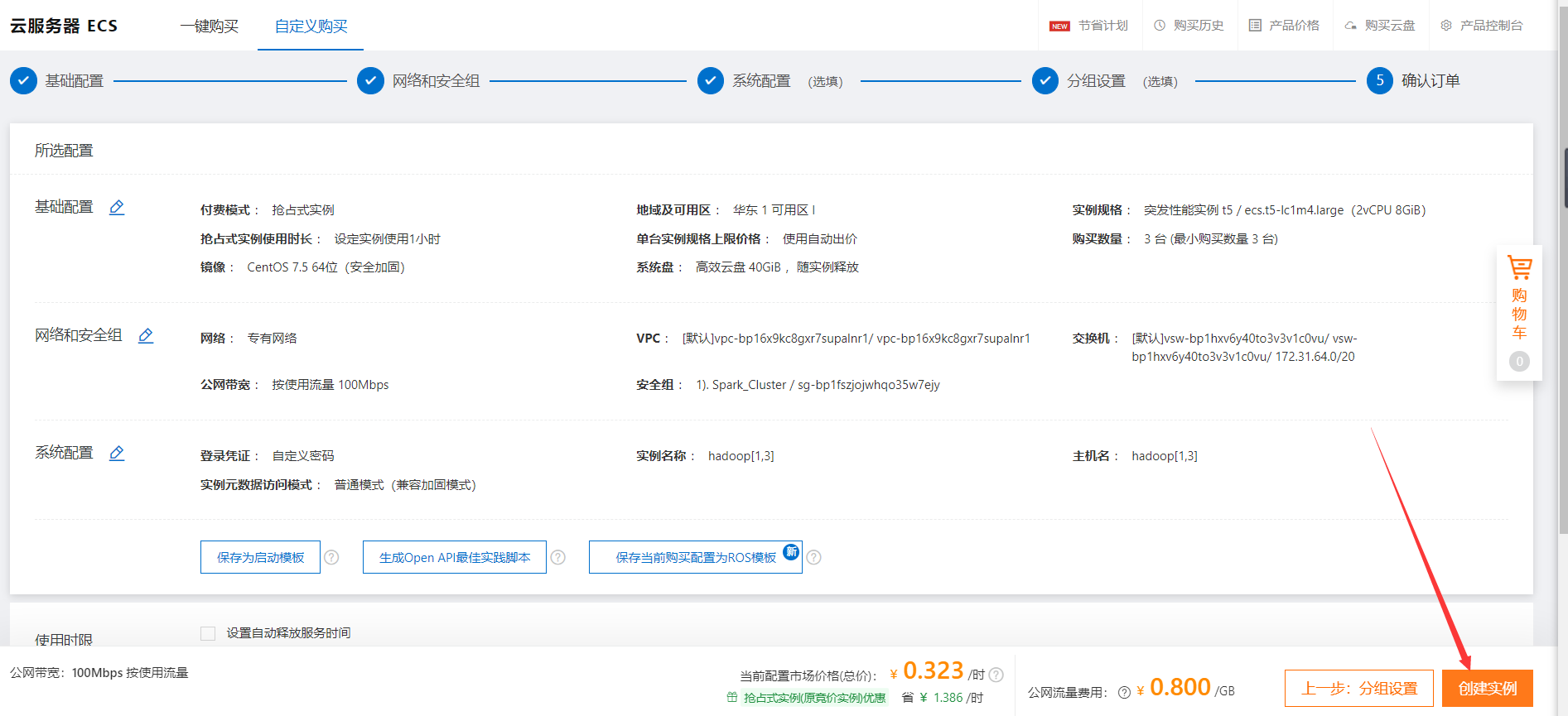Show help for 生成Open API最佳实践脚本
The height and width of the screenshot is (716, 1568).
(558, 557)
